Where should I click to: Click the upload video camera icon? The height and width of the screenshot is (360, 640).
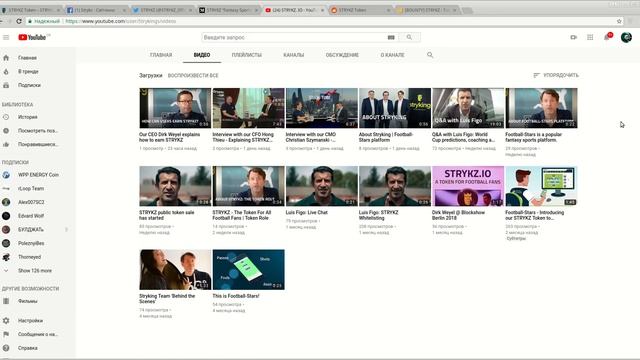point(573,37)
